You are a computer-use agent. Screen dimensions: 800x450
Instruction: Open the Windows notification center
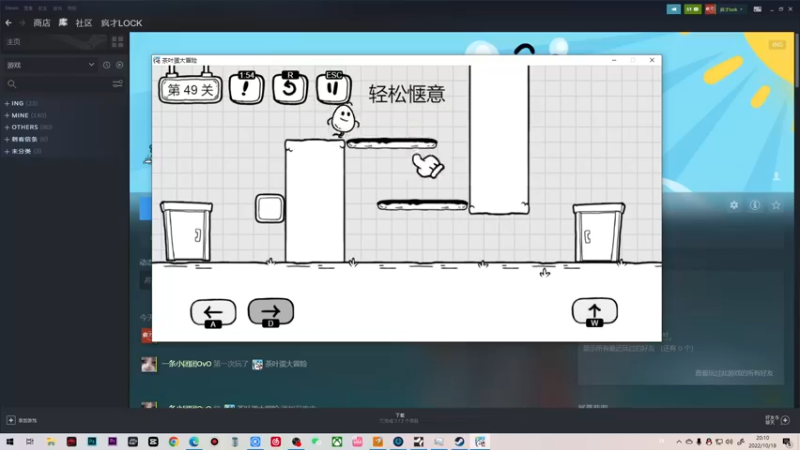tap(787, 442)
